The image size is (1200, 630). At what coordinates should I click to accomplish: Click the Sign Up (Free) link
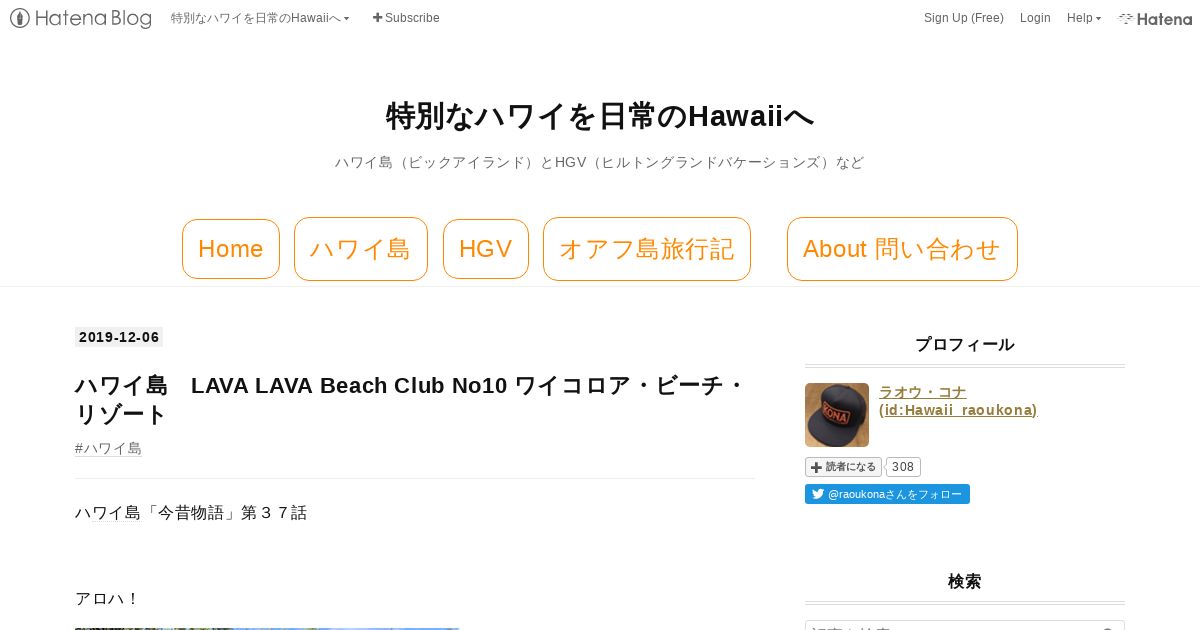coord(964,18)
